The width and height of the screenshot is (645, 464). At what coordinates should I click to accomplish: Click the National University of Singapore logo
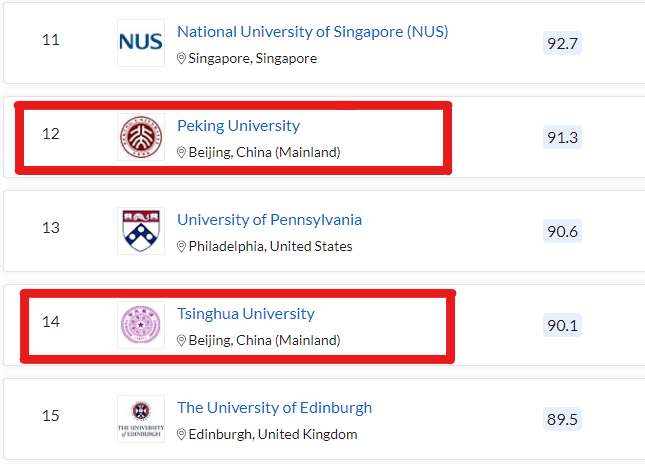(140, 42)
